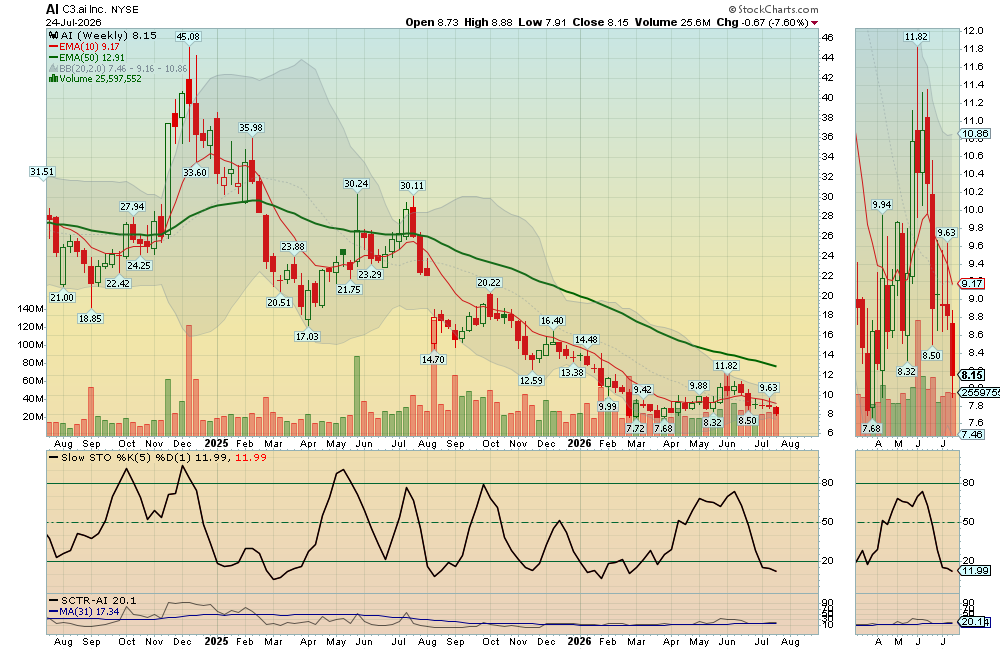Image resolution: width=1000 pixels, height=650 pixels.
Task: Select the EMA(50) 12.91 legend entry
Action: (87, 57)
